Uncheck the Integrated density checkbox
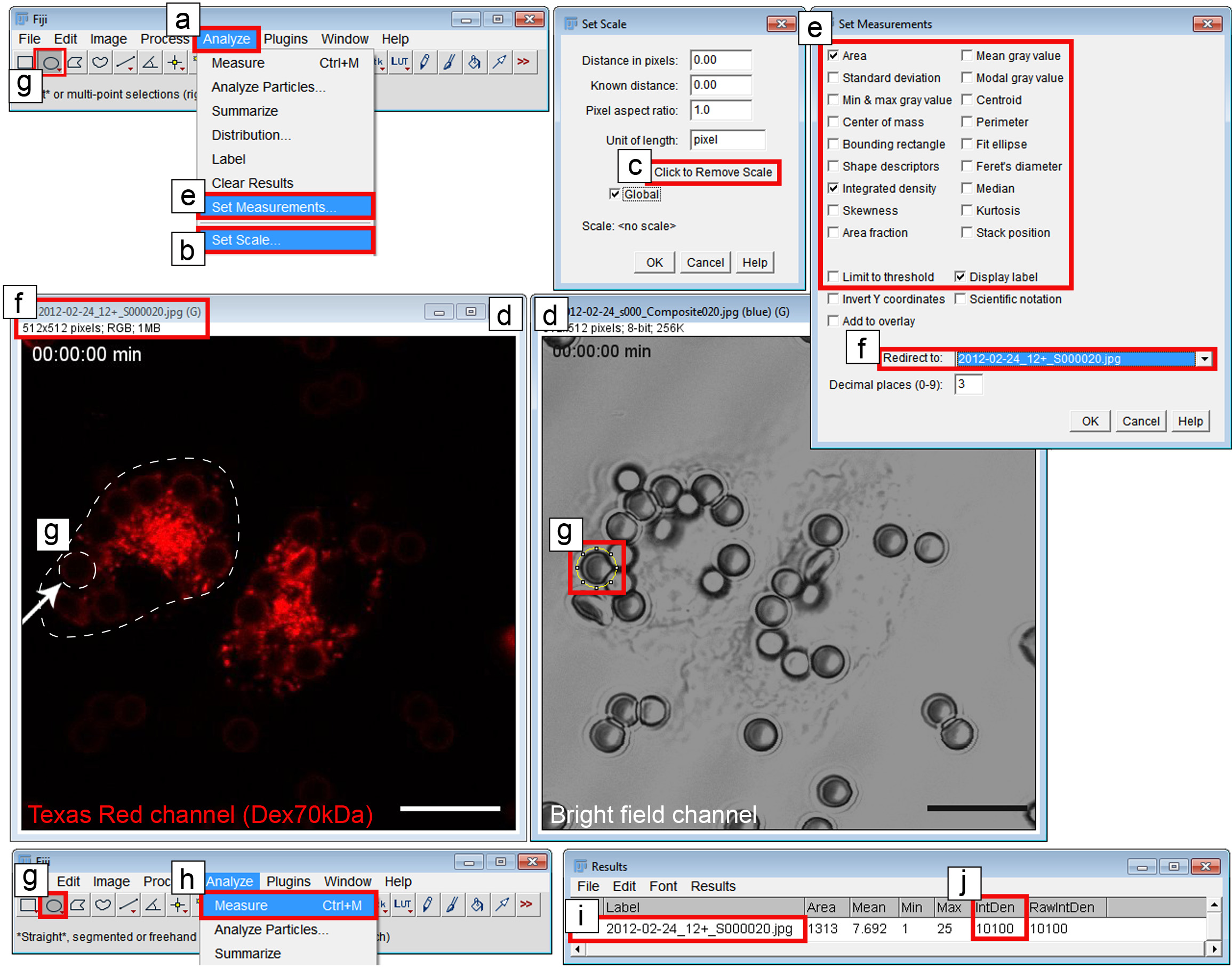 click(x=834, y=188)
